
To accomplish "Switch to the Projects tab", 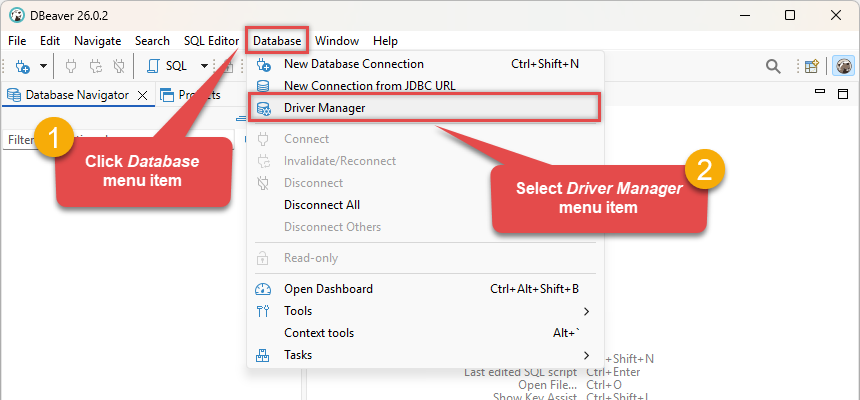I will coord(190,95).
